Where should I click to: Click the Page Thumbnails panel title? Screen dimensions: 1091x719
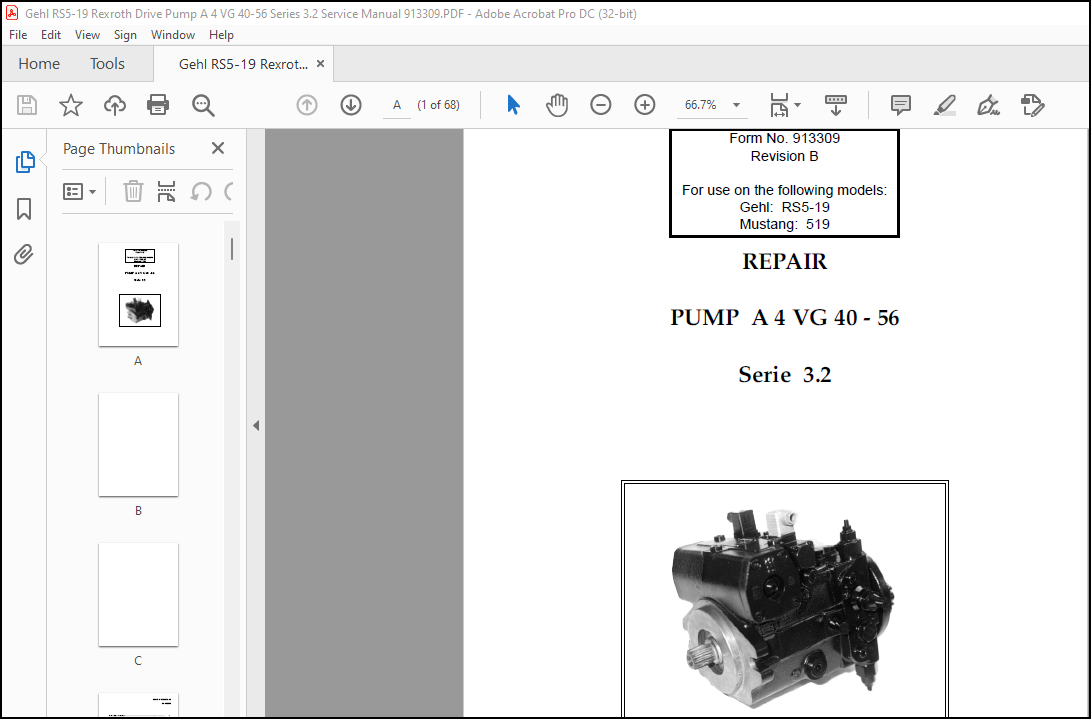pyautogui.click(x=119, y=148)
